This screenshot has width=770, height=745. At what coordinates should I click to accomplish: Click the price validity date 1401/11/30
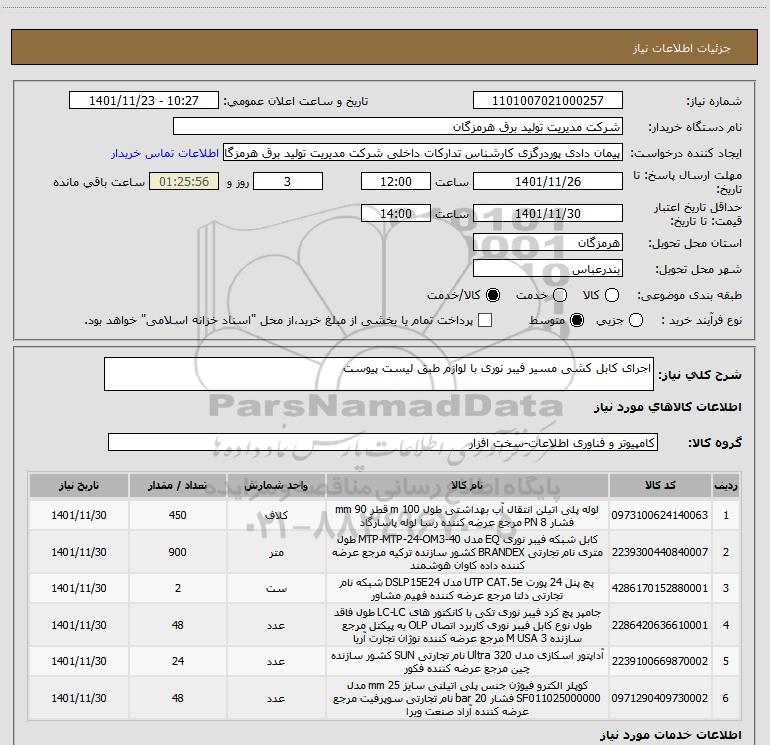point(548,214)
